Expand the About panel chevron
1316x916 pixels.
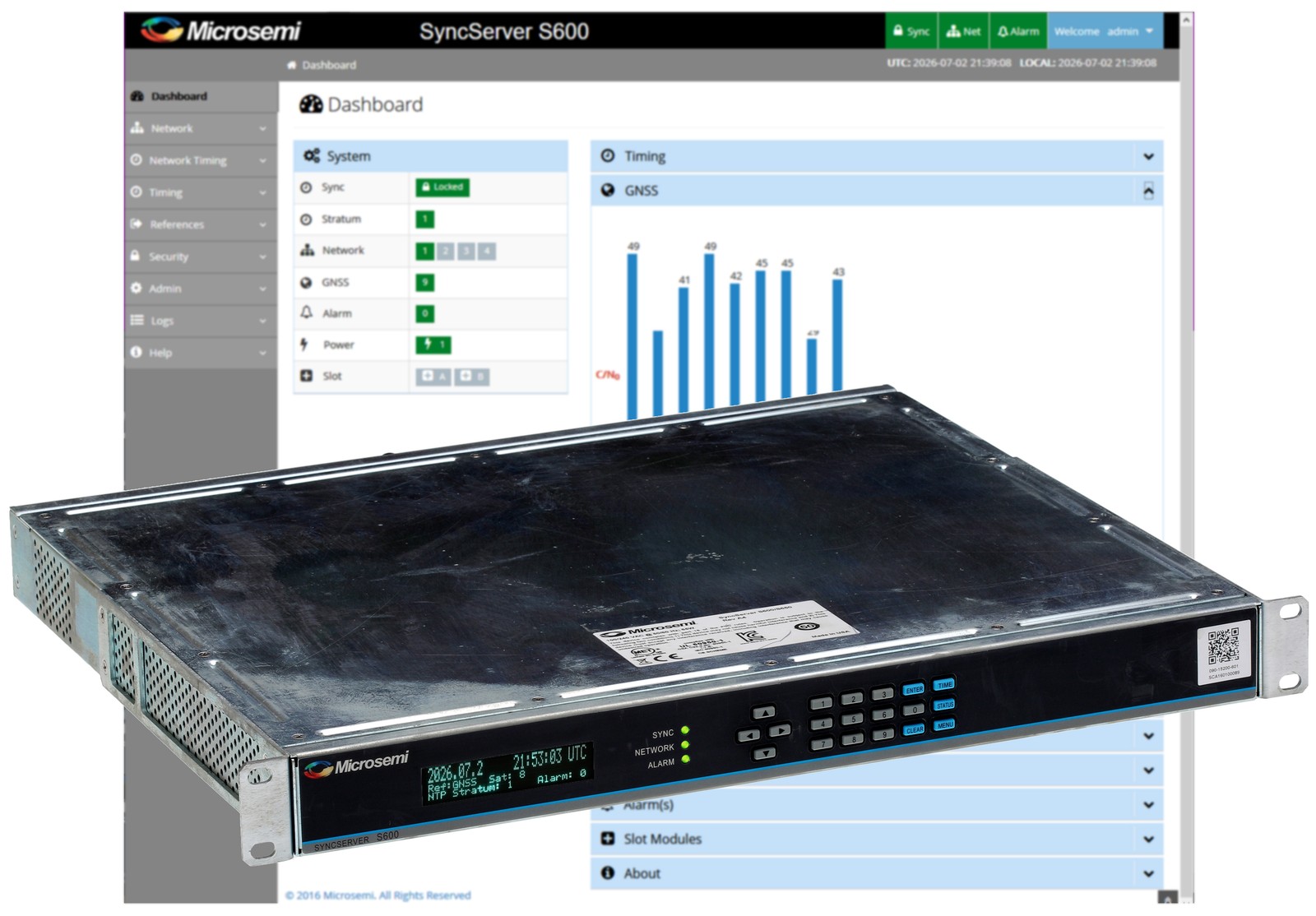point(1148,873)
